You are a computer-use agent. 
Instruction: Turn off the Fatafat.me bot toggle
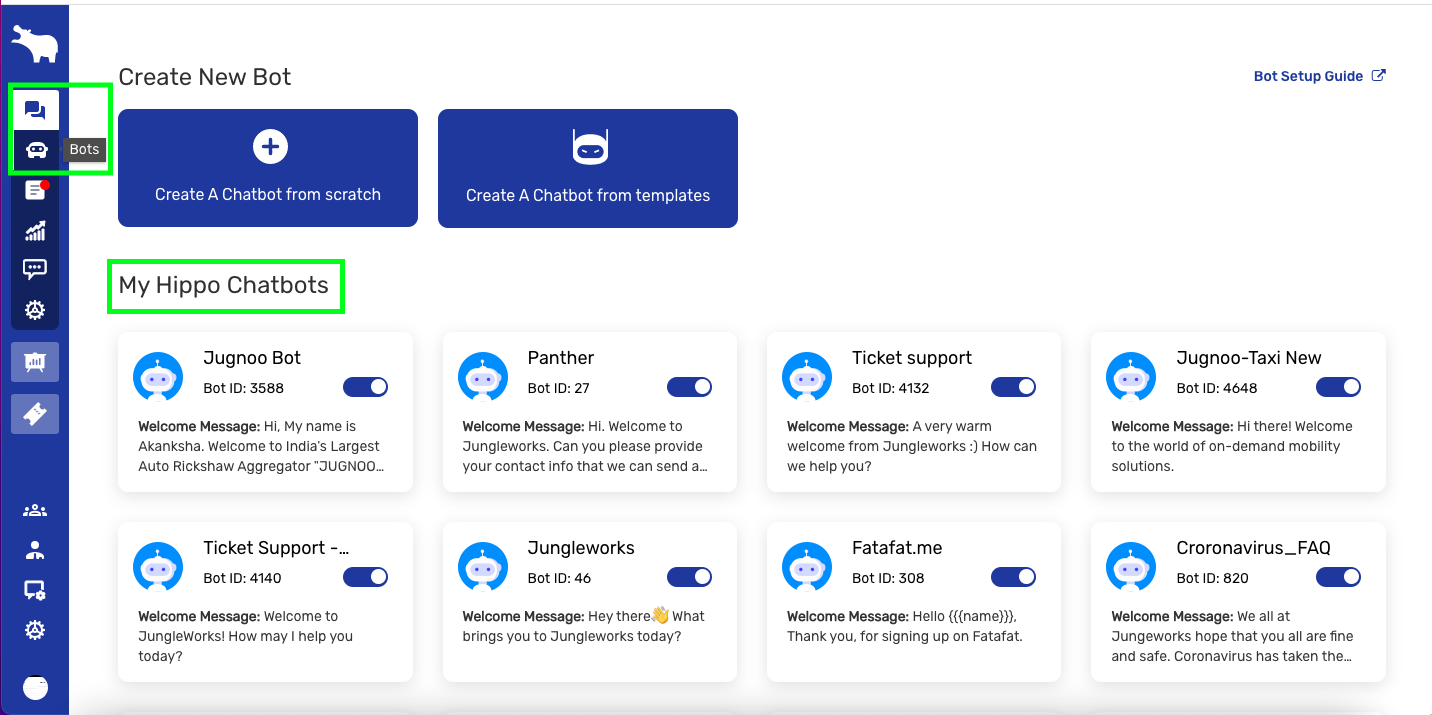pyautogui.click(x=1013, y=577)
